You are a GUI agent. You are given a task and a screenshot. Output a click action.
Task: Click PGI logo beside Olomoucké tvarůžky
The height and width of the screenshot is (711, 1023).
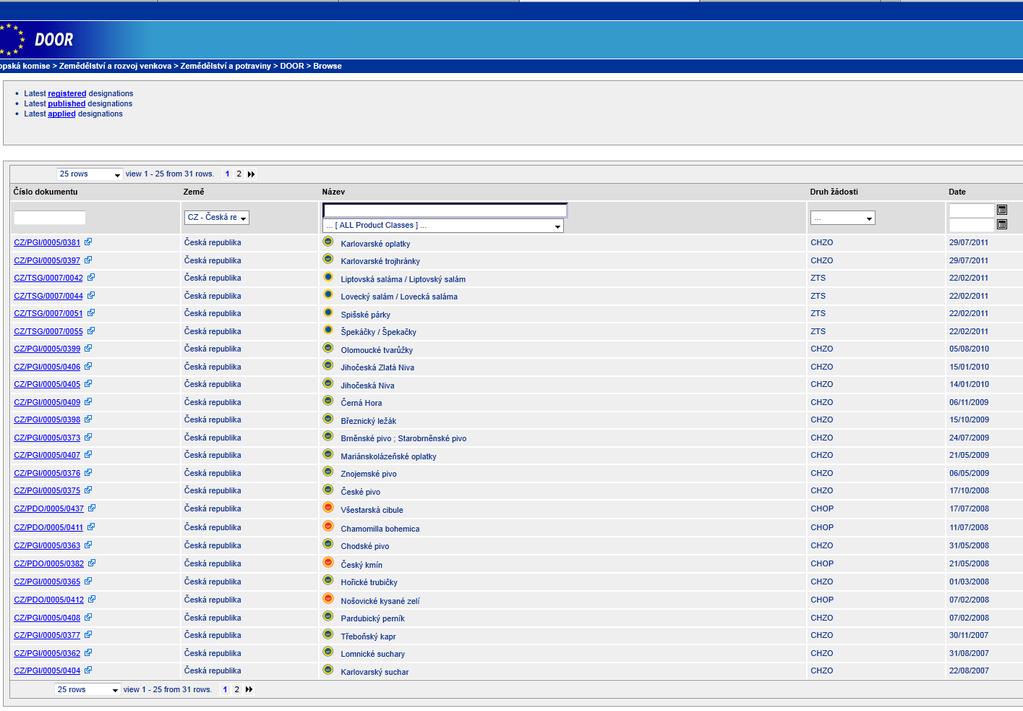[x=328, y=348]
